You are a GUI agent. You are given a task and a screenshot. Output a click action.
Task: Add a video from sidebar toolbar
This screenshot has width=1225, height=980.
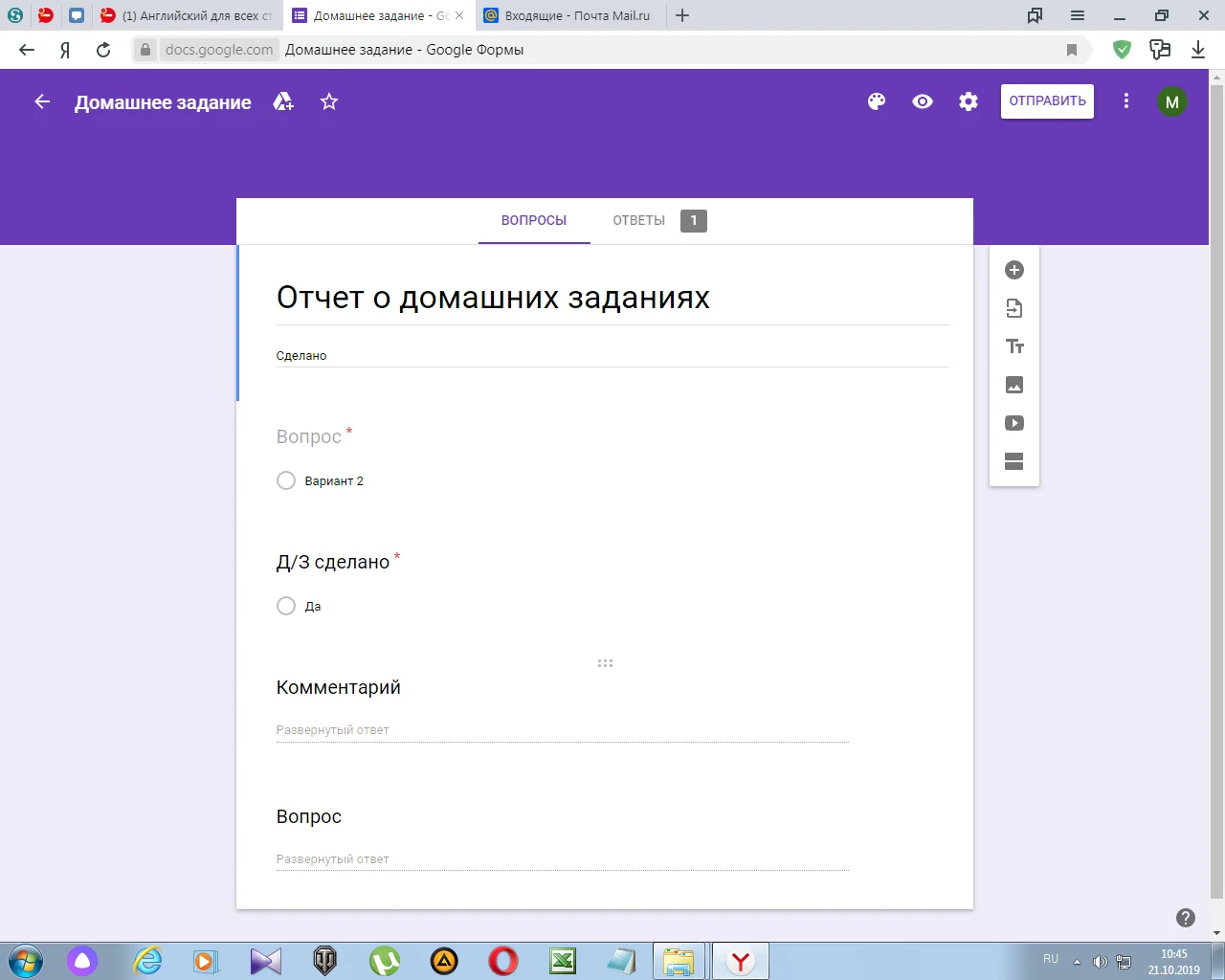1014,423
